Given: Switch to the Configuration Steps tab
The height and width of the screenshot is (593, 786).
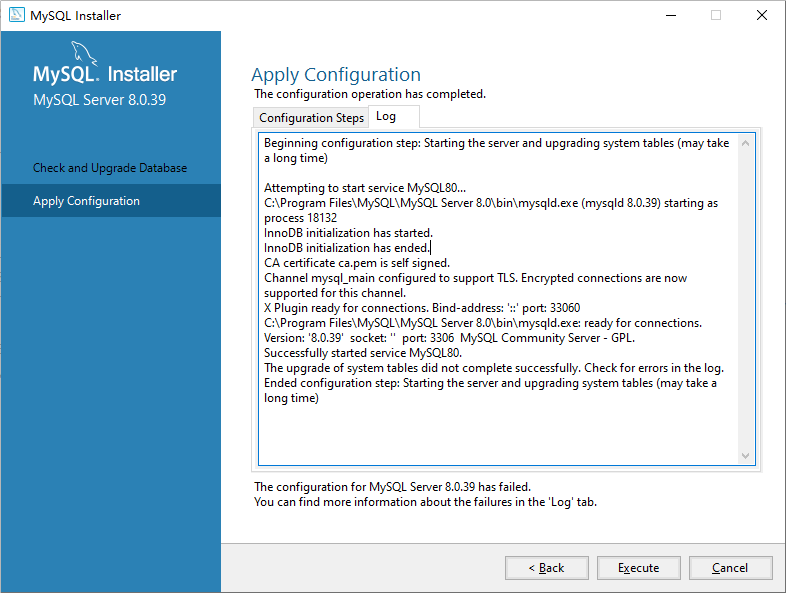Looking at the screenshot, I should point(311,118).
